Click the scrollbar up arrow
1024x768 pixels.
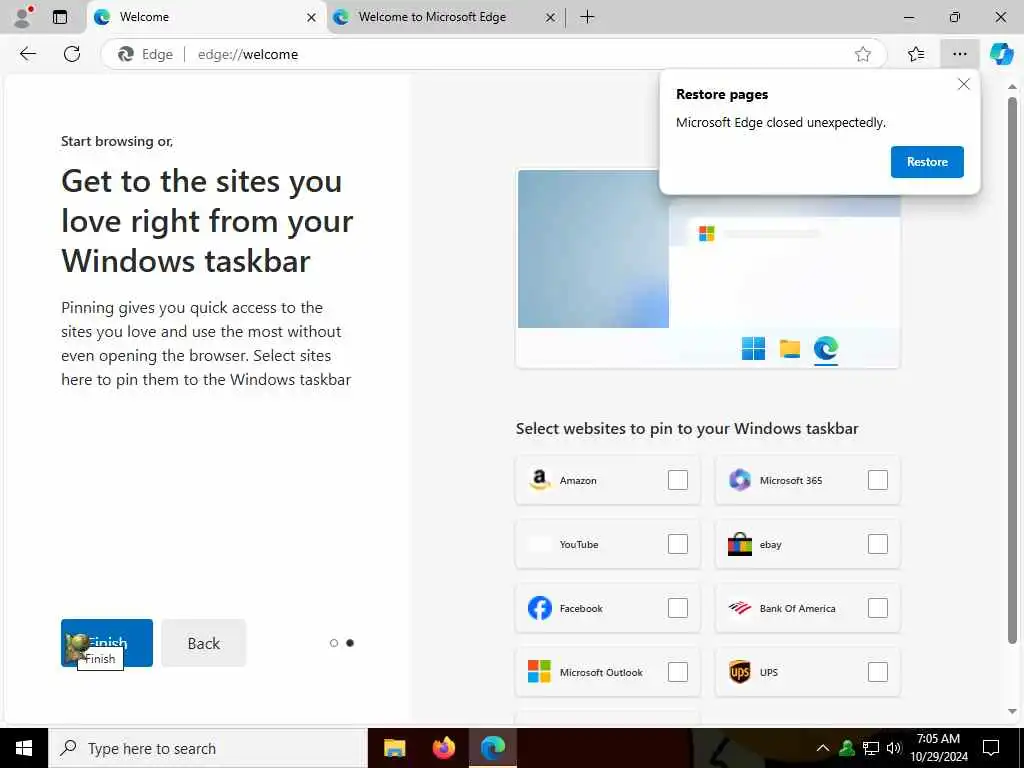(x=1012, y=86)
